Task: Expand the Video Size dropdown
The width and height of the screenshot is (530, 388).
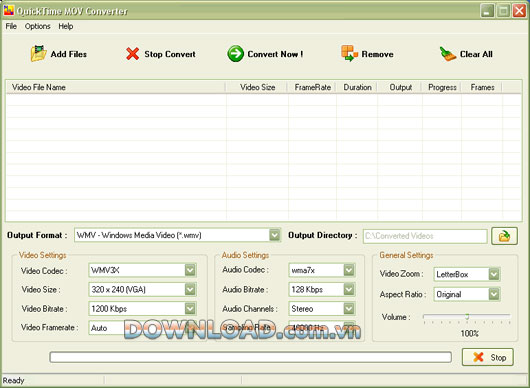Action: (190, 289)
